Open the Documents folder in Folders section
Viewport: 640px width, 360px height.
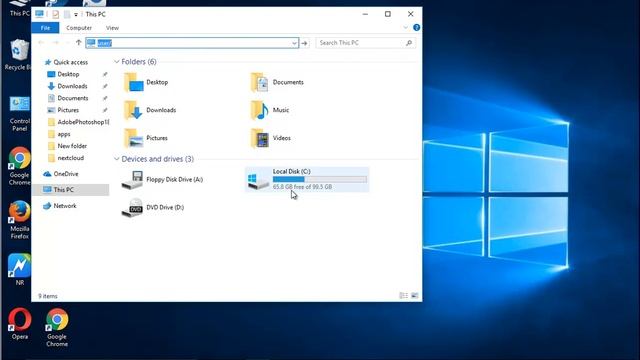point(277,82)
